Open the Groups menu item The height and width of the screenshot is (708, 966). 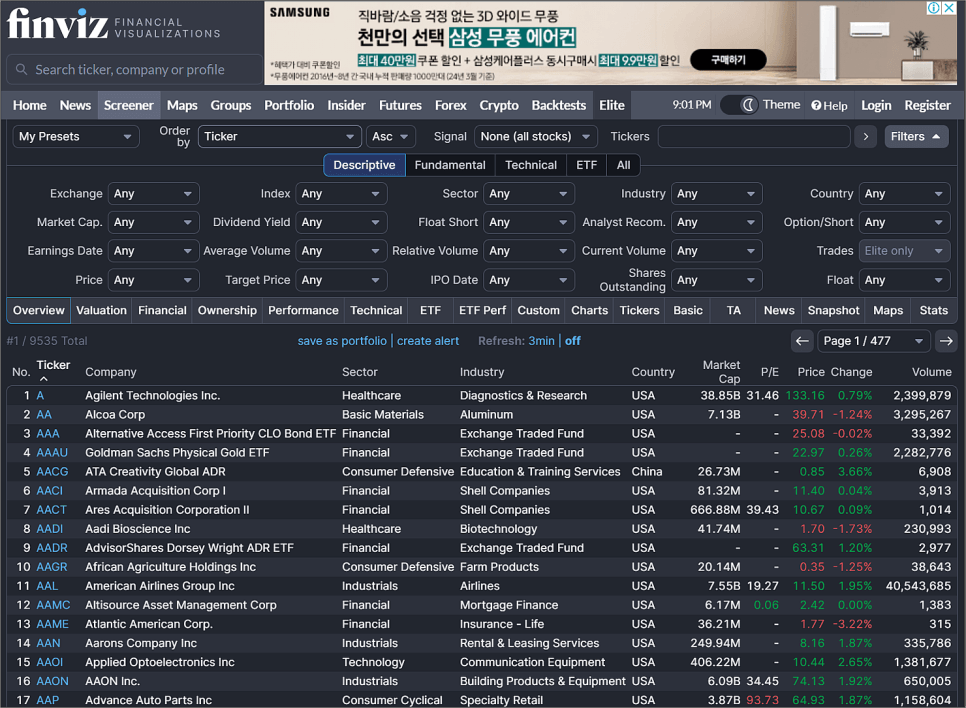[231, 105]
